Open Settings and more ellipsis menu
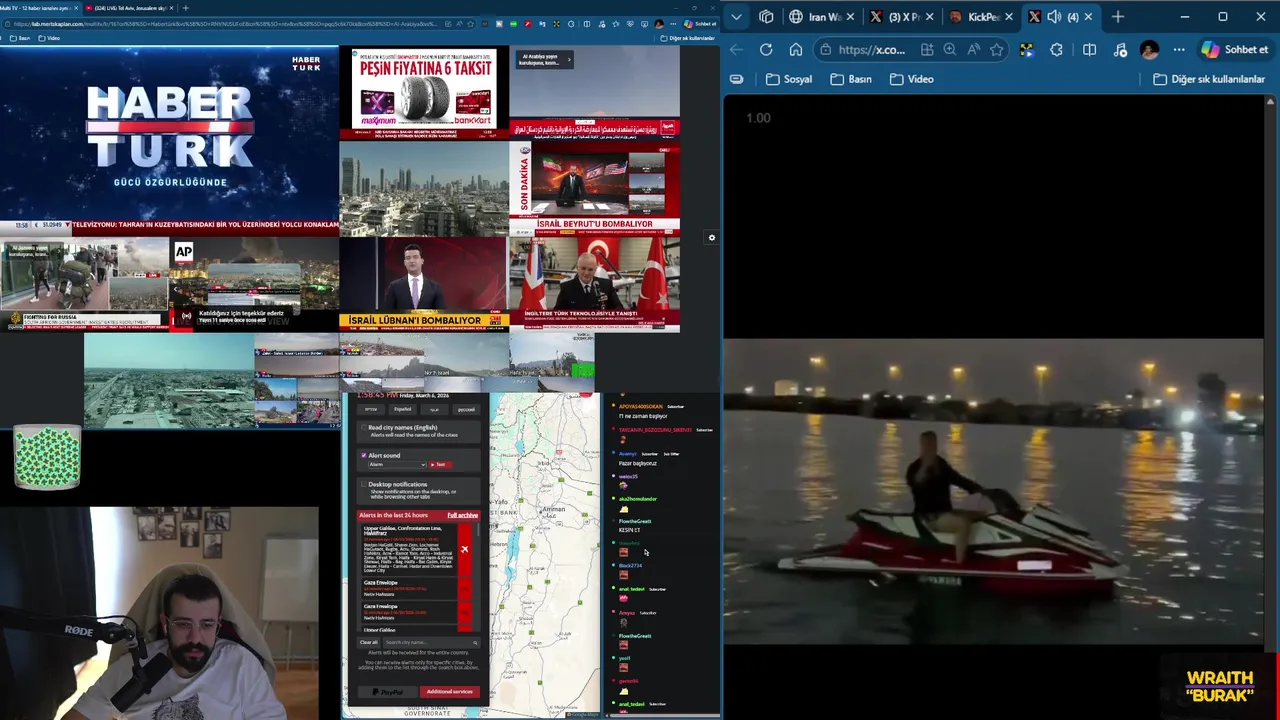 point(1179,49)
